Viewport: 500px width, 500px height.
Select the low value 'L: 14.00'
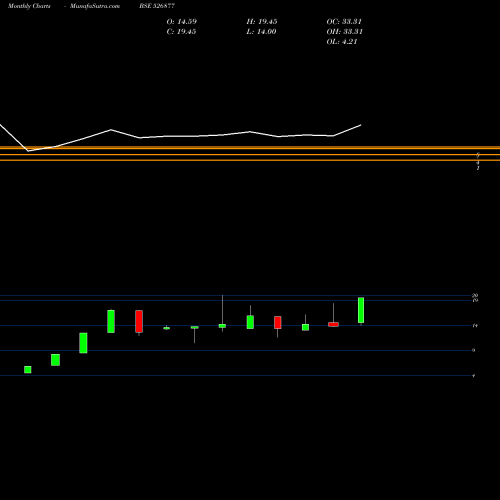click(261, 32)
